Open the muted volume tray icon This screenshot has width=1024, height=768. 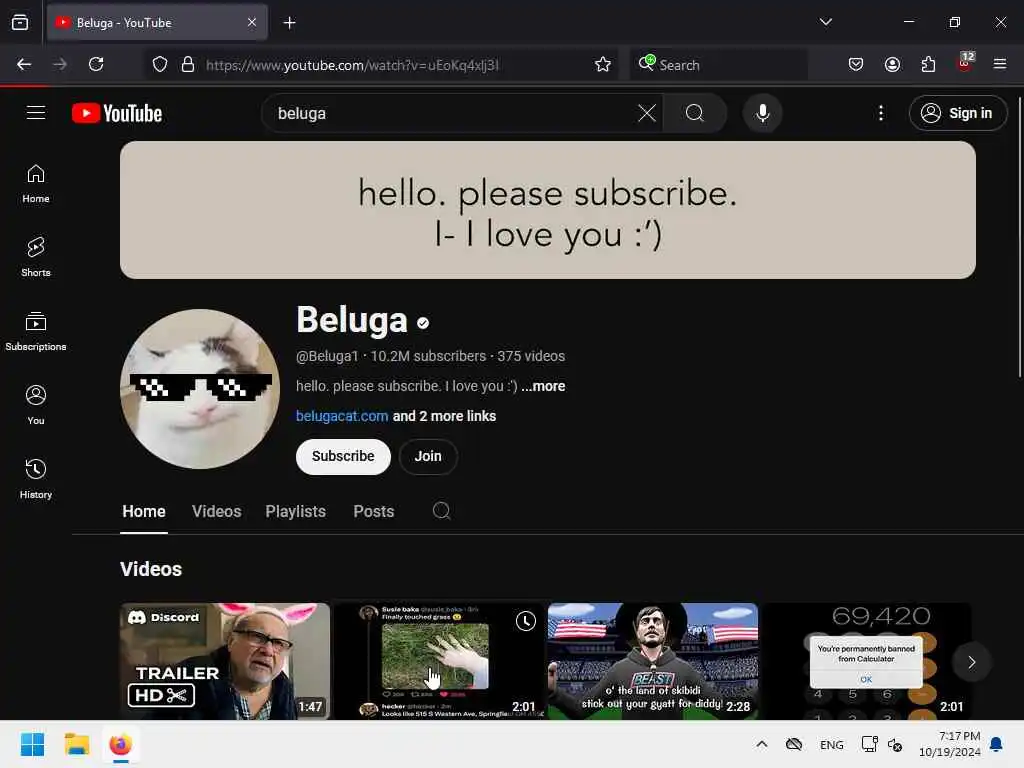click(x=895, y=744)
